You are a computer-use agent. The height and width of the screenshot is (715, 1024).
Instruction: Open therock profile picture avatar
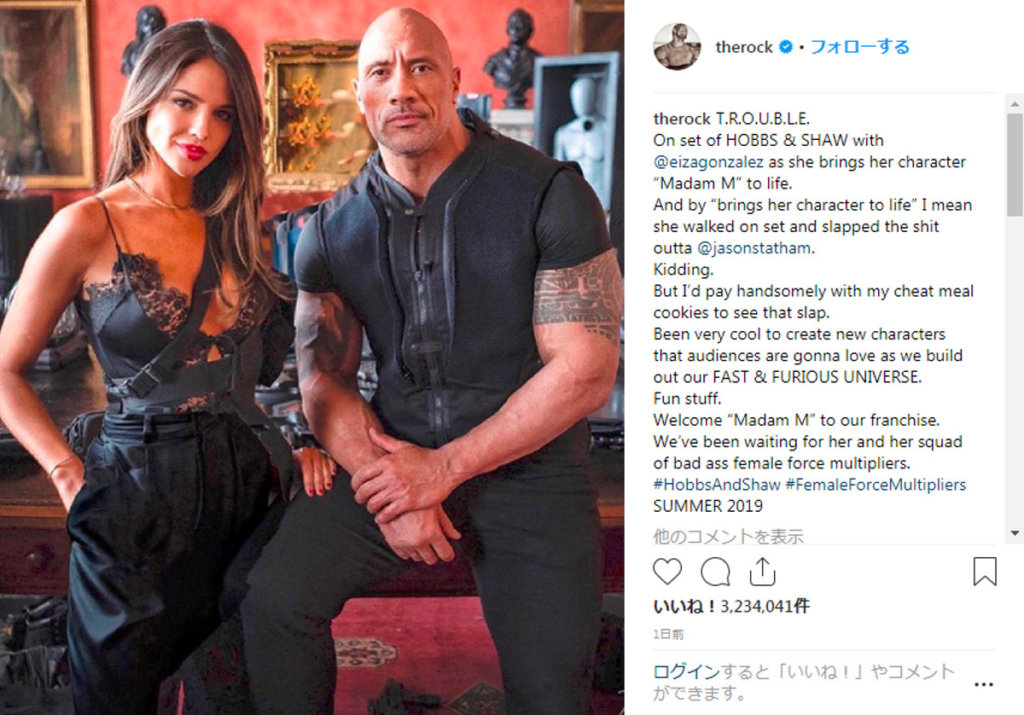(677, 46)
